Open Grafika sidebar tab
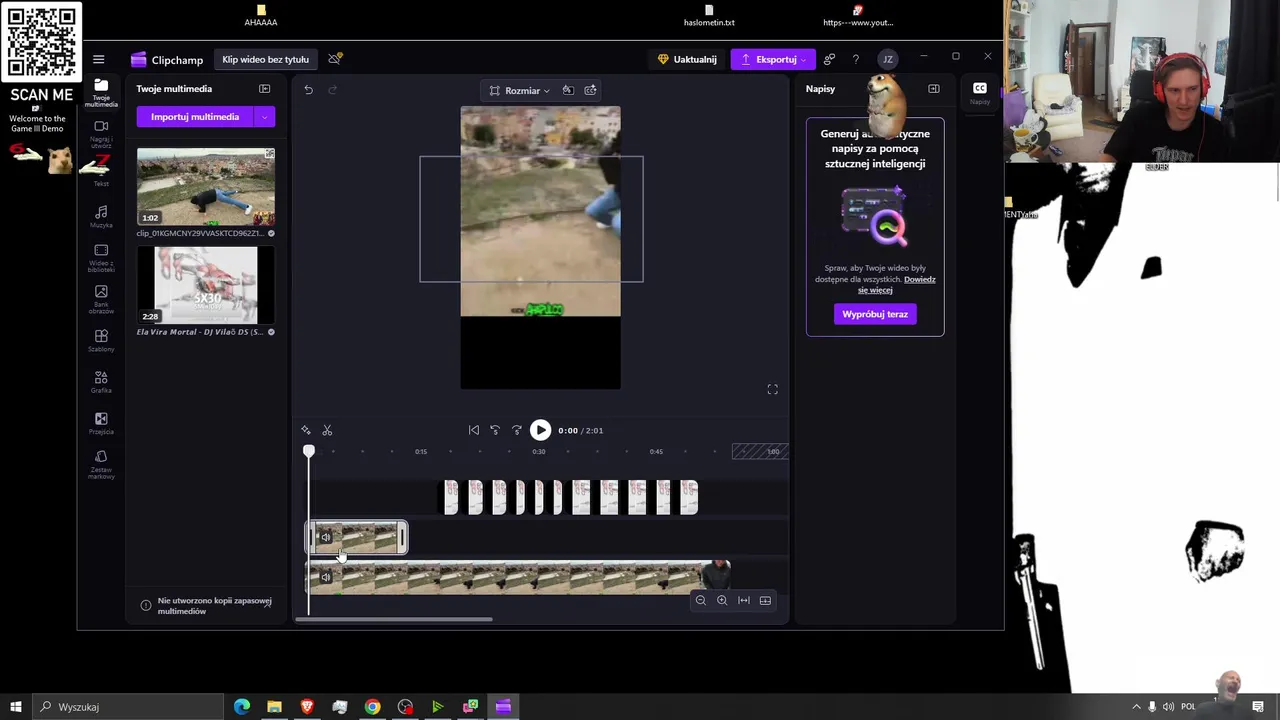1280x720 pixels. click(x=101, y=382)
